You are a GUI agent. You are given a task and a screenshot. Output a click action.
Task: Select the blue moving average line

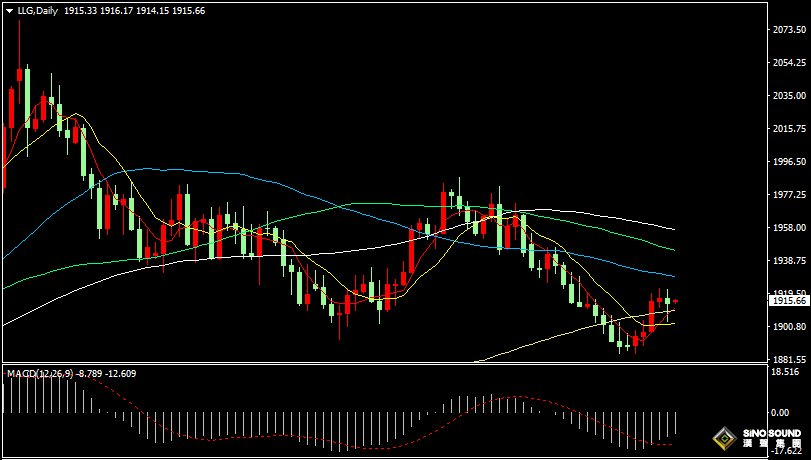click(x=150, y=170)
